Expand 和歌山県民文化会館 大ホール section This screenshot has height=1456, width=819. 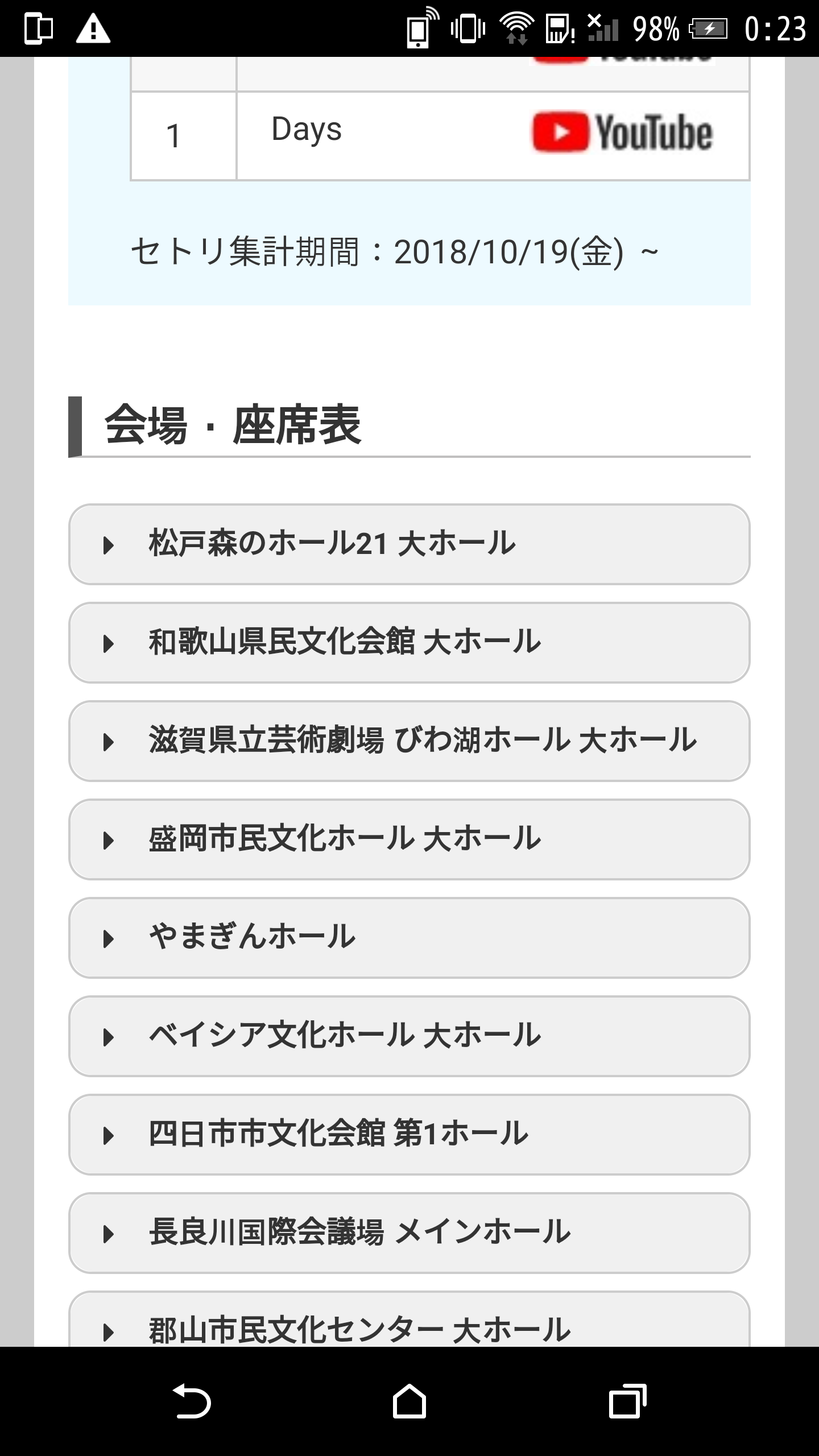click(409, 643)
